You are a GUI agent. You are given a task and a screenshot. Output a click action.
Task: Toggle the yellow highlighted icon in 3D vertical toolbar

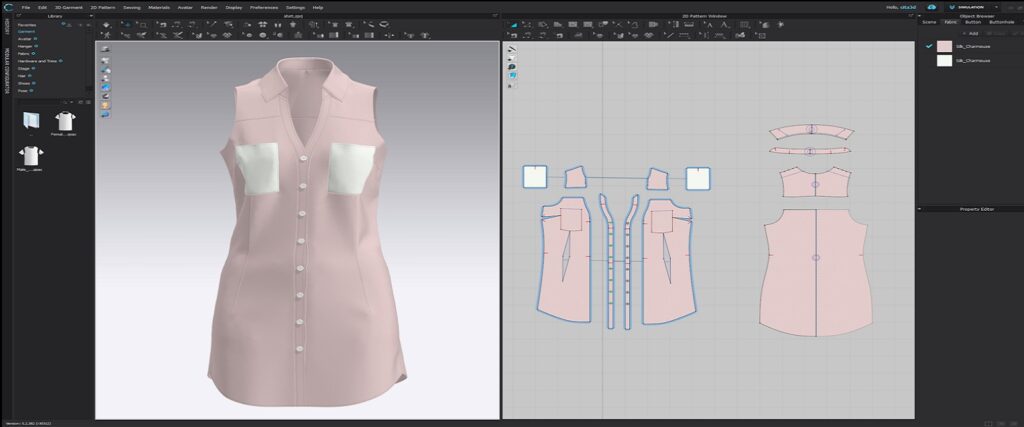pos(105,105)
